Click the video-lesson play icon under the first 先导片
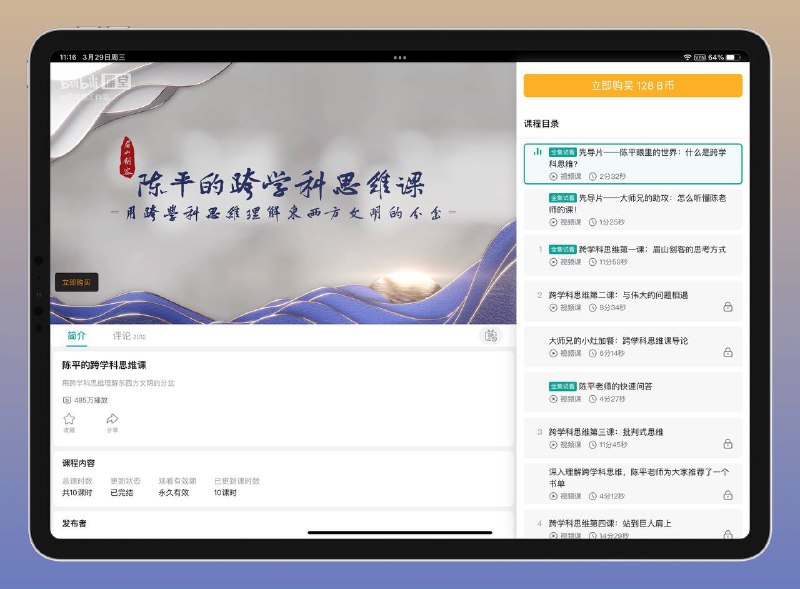 coord(552,177)
